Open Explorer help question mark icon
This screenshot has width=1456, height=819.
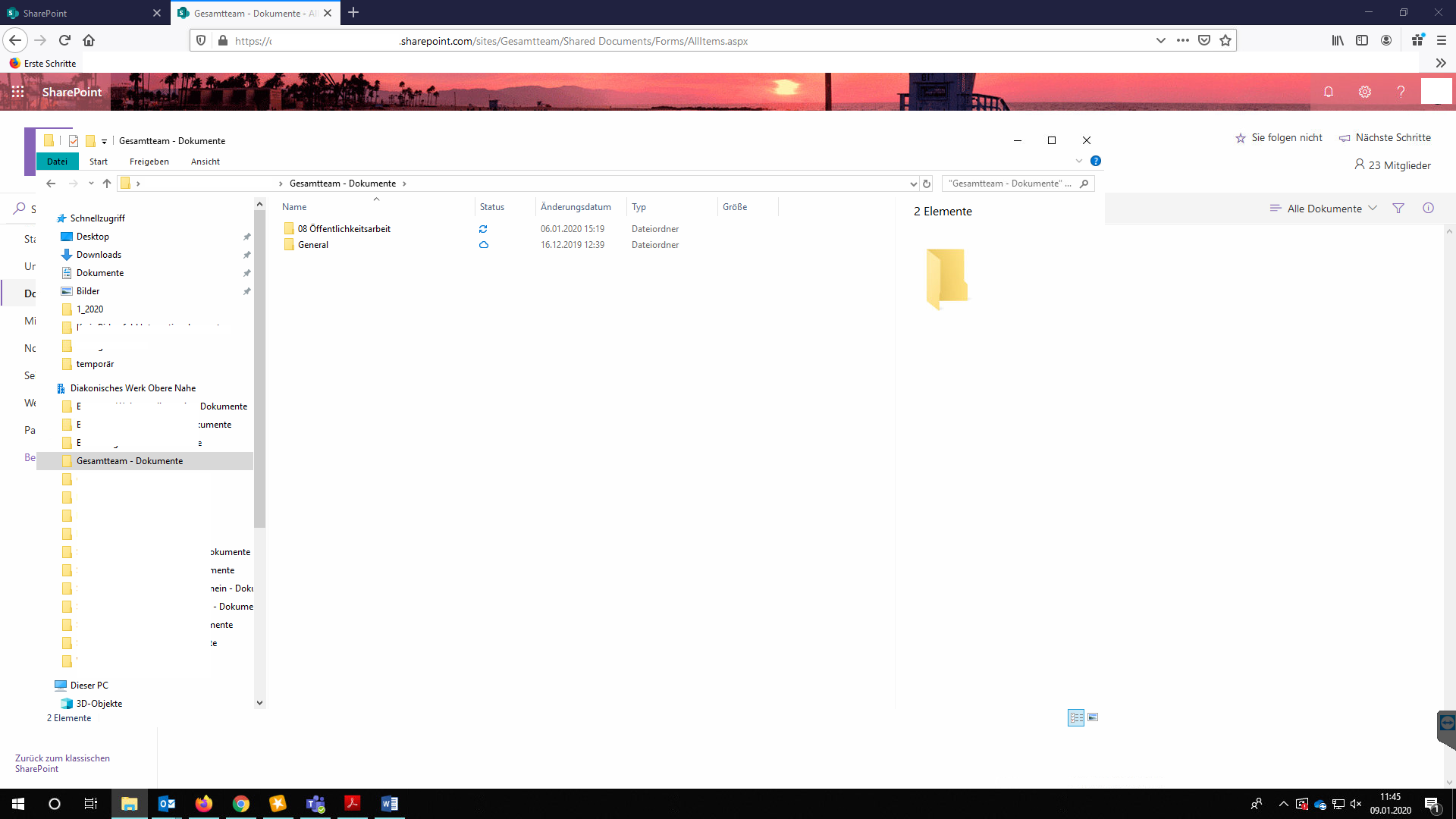click(x=1095, y=161)
